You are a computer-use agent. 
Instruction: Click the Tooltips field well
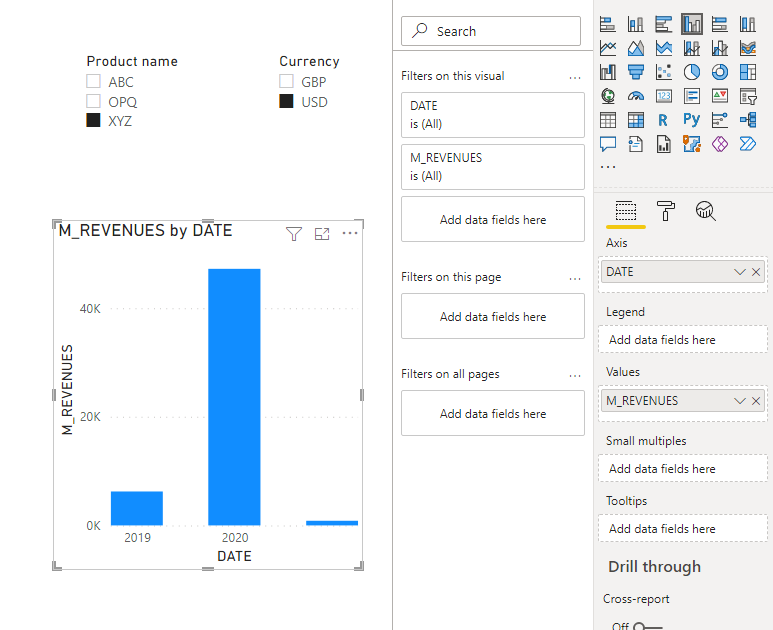pyautogui.click(x=683, y=529)
